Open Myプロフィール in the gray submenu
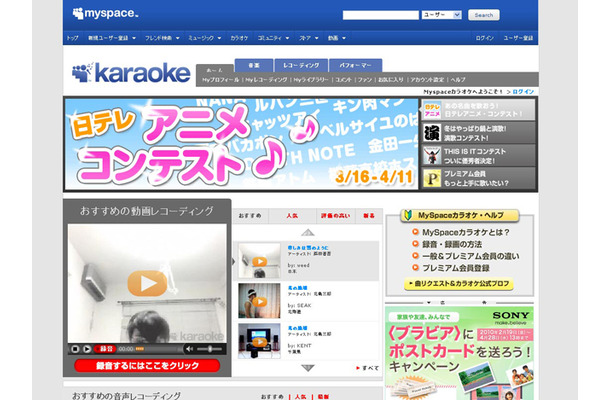 pos(221,79)
